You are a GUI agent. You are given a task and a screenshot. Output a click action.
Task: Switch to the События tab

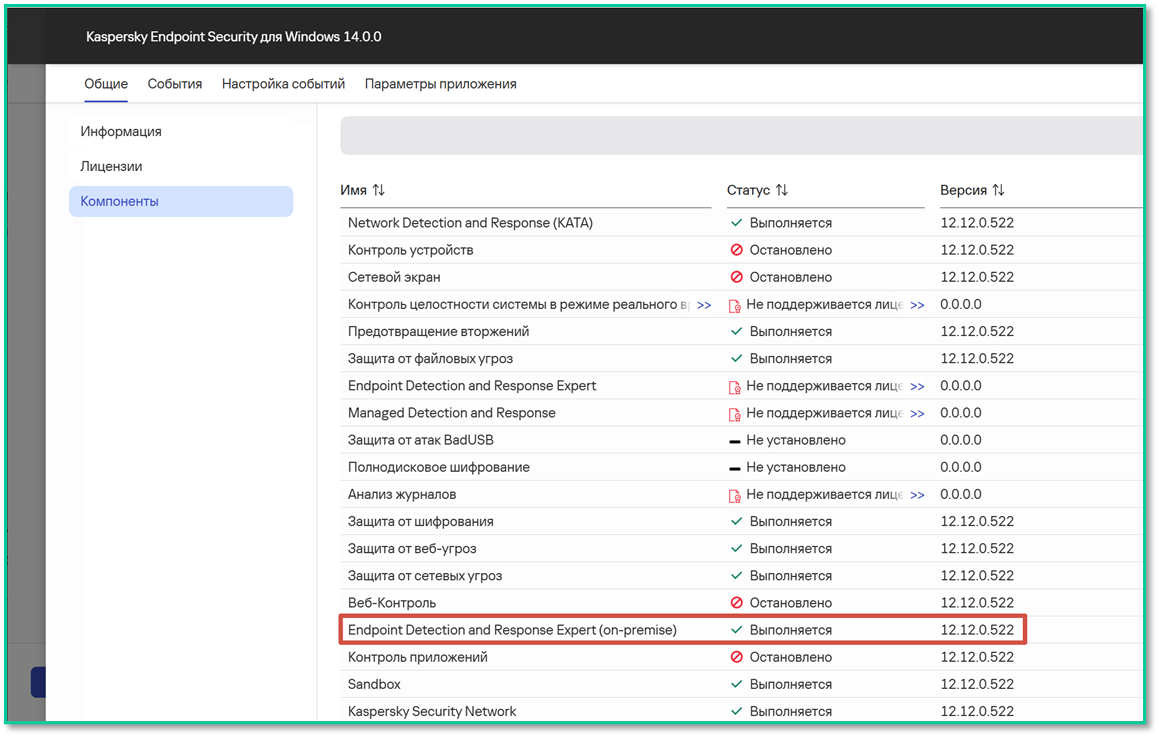click(174, 84)
